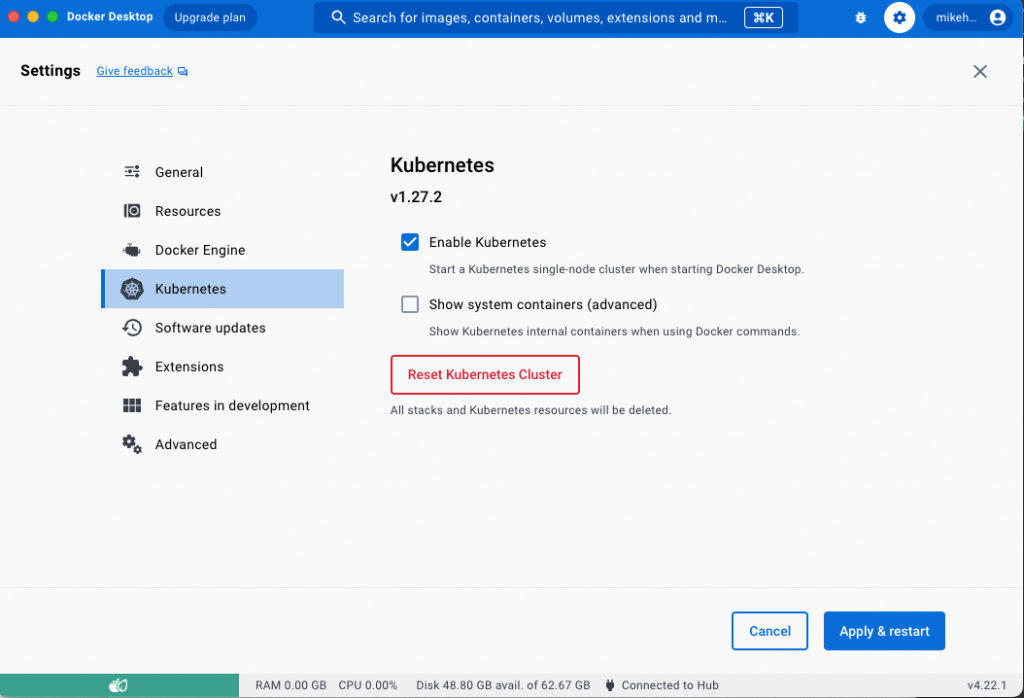Click the ⌘K shortcut badge
Image resolution: width=1024 pixels, height=698 pixels.
[x=763, y=18]
